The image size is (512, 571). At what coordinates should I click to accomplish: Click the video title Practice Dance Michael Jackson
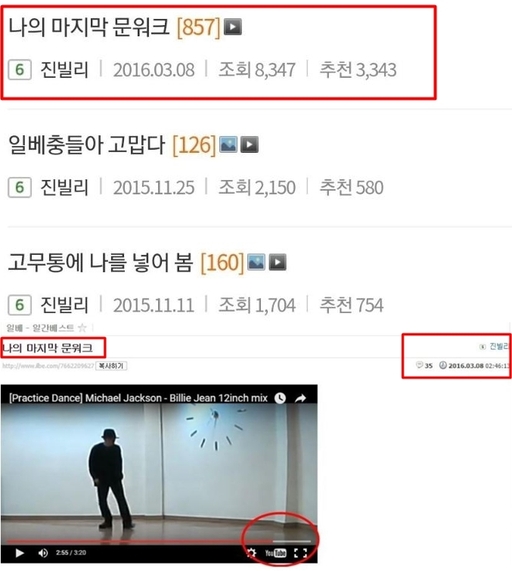pyautogui.click(x=138, y=398)
